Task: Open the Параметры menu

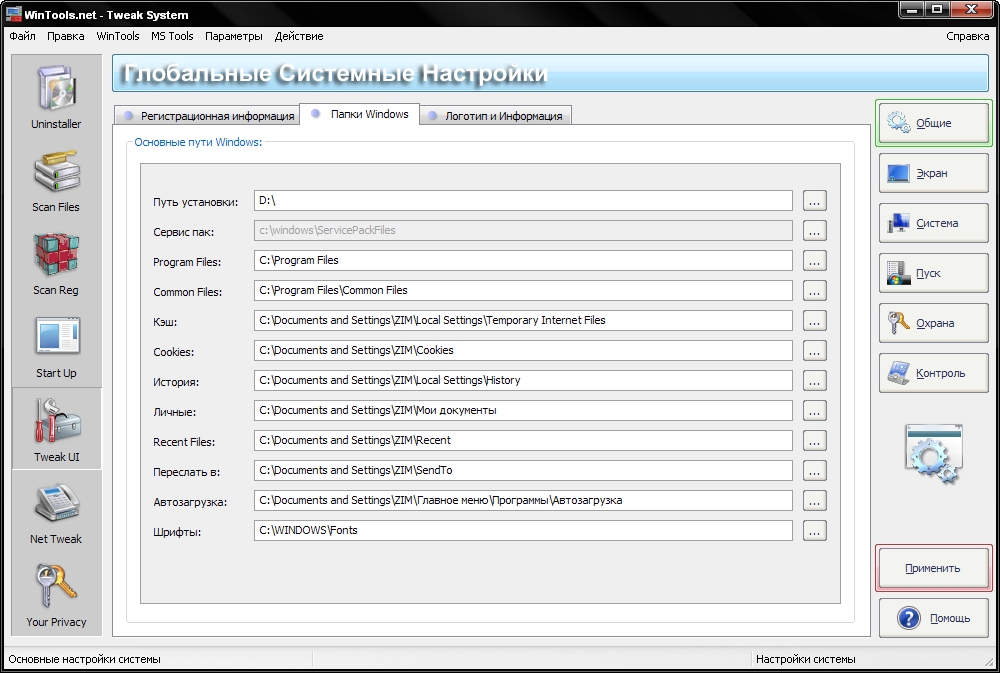Action: click(234, 36)
